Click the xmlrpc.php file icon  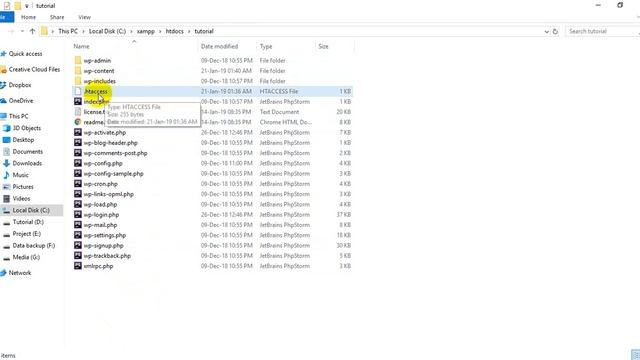pyautogui.click(x=78, y=266)
